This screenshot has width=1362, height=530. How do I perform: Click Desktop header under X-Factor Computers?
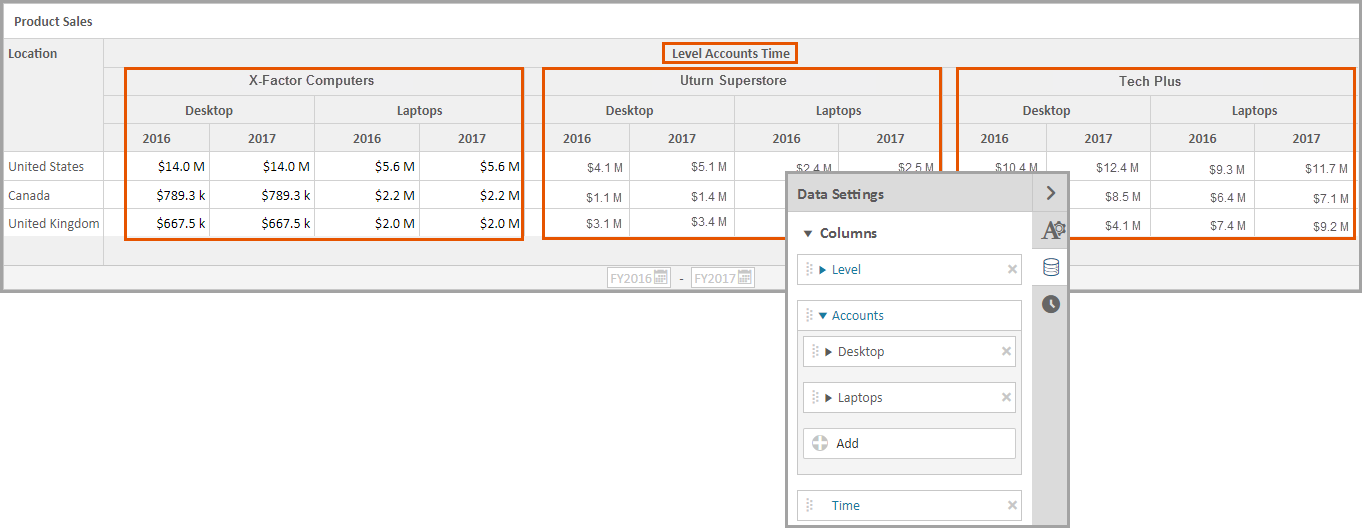[x=209, y=110]
